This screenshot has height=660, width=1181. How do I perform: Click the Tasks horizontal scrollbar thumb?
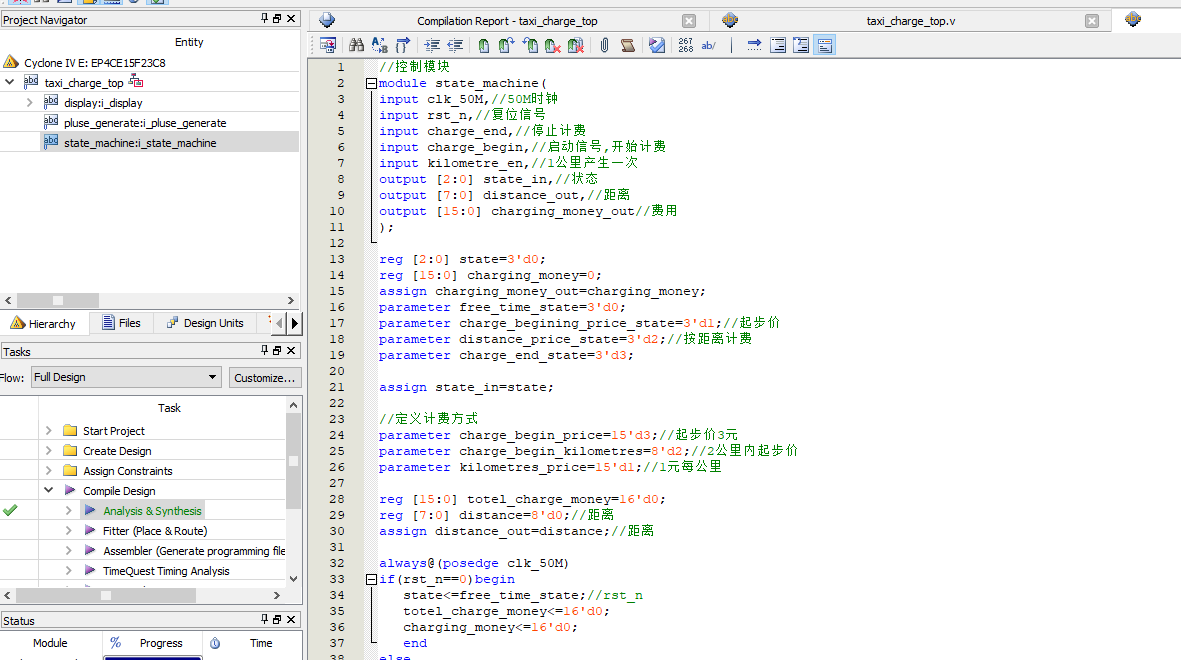point(106,595)
